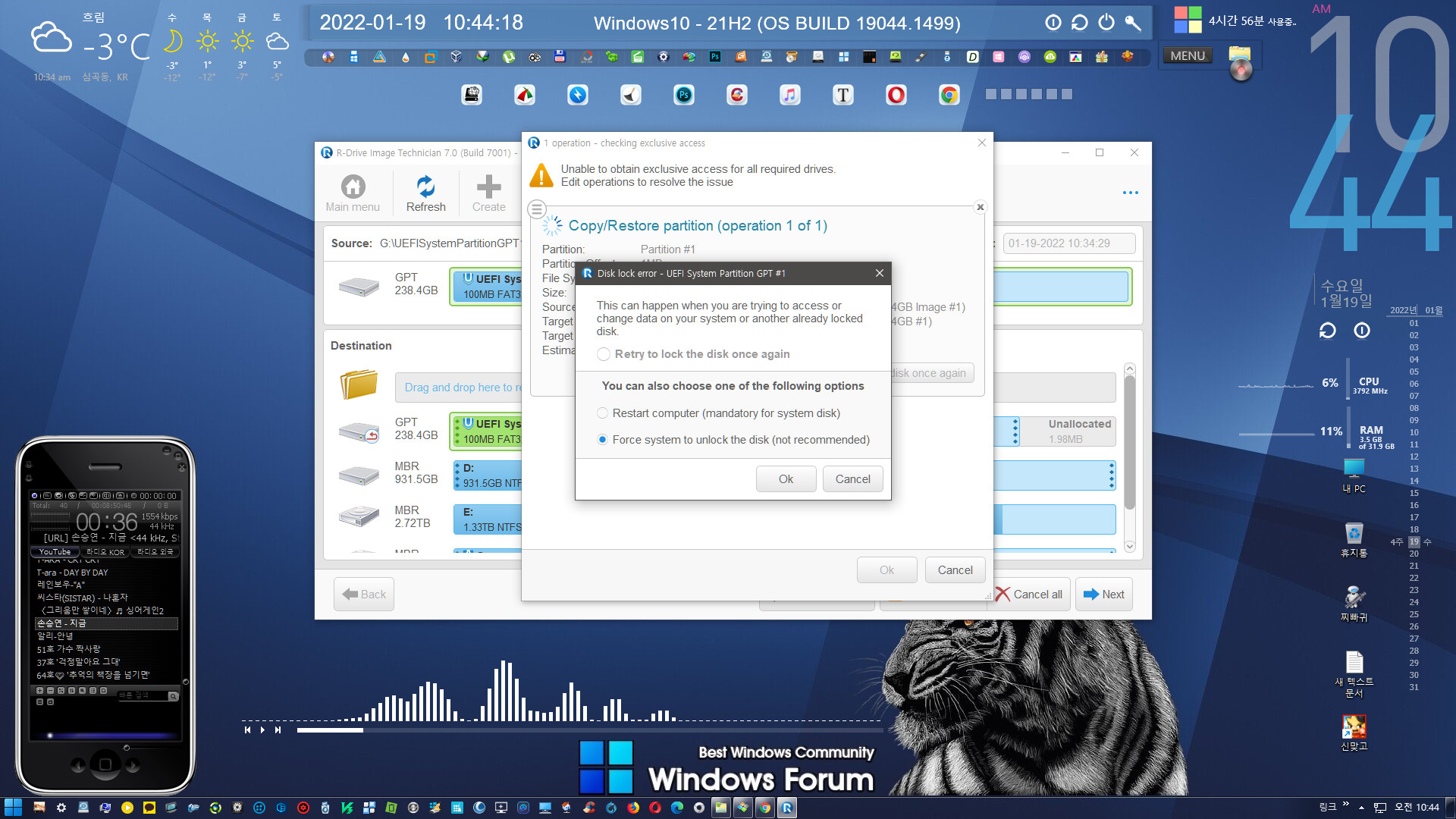Open the three-dots menu in R-Drive Image
Screen dimensions: 1456x819
tap(1130, 193)
